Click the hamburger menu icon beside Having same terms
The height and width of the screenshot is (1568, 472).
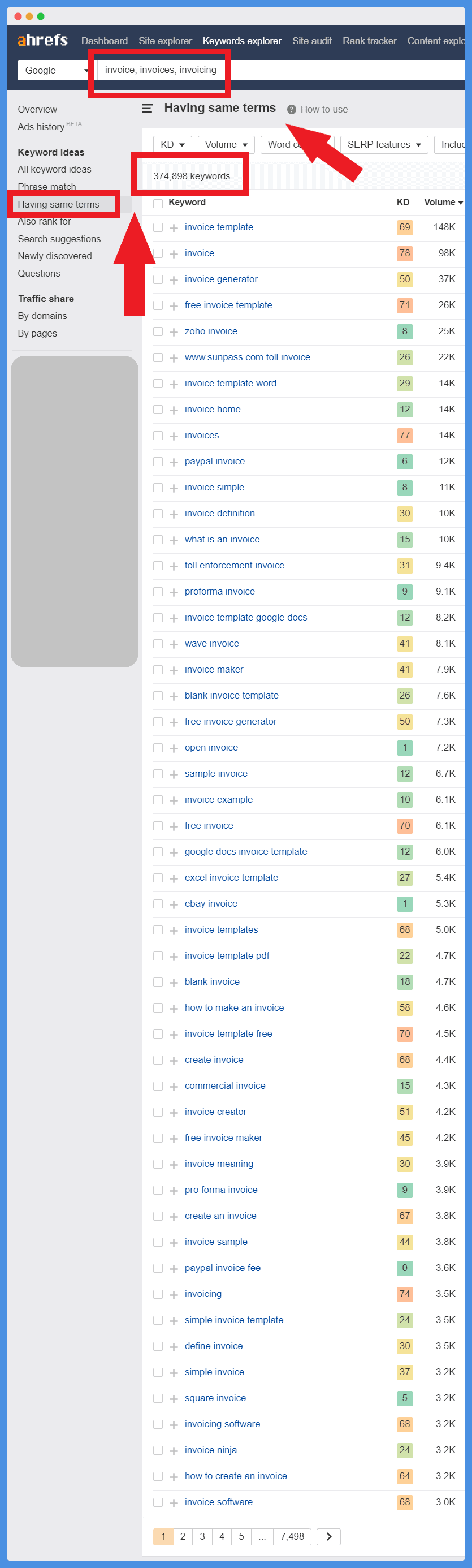click(147, 109)
